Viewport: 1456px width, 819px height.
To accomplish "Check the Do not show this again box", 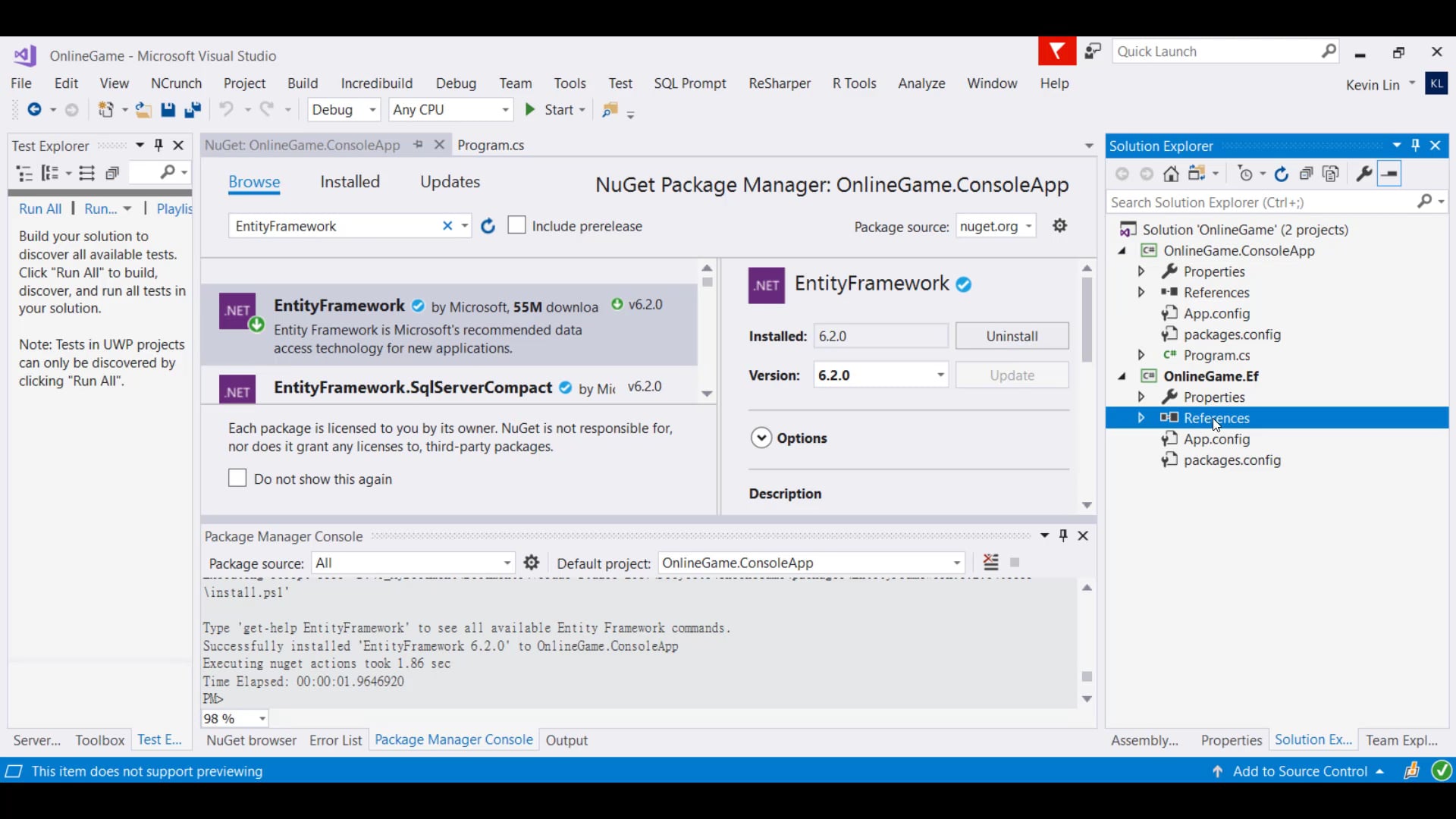I will tap(237, 478).
